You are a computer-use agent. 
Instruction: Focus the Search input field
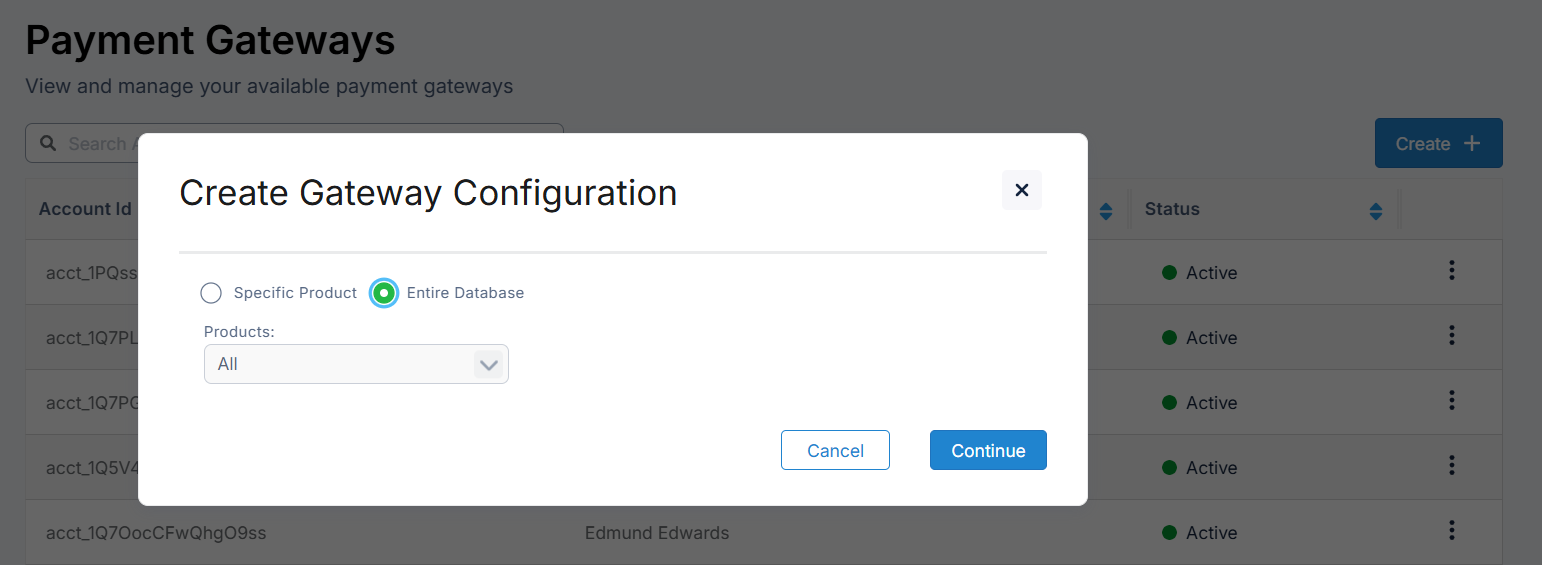(97, 144)
